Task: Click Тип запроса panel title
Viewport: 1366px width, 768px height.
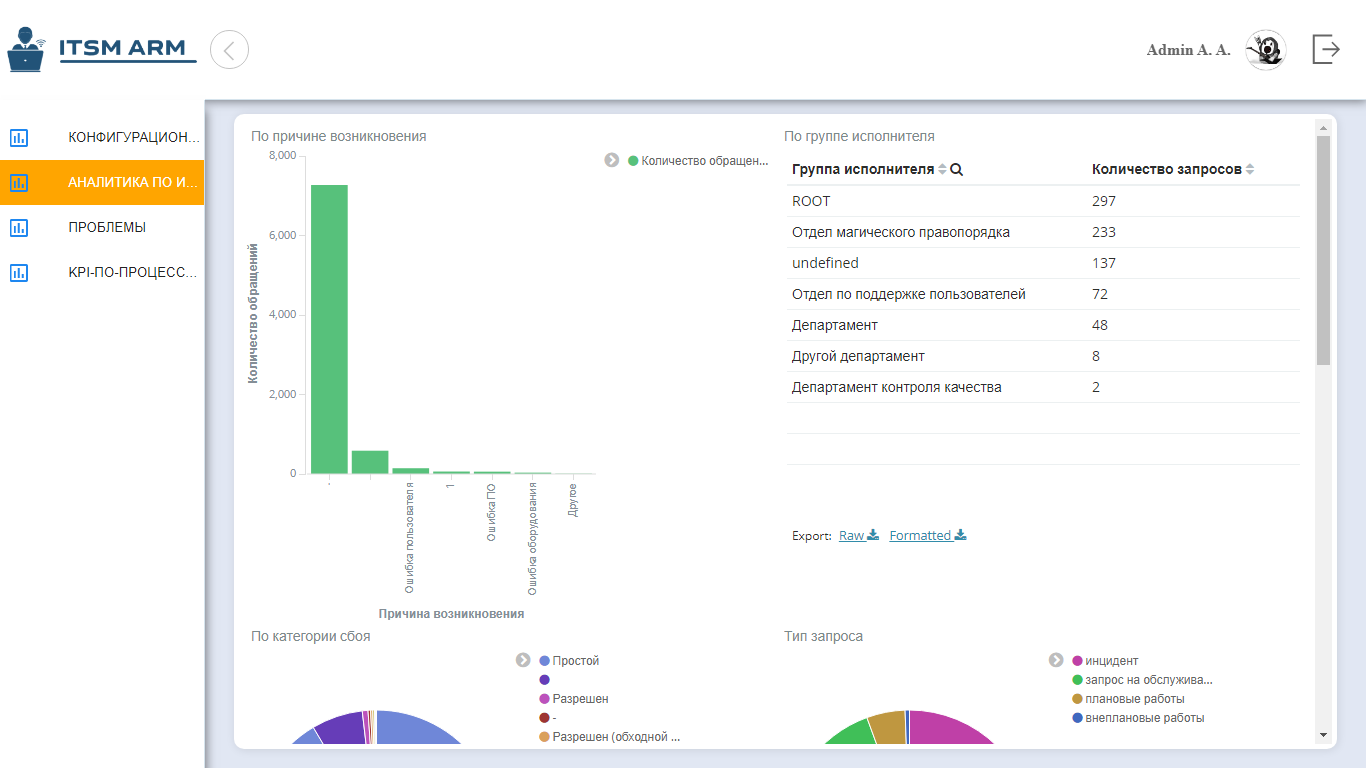Action: coord(823,636)
